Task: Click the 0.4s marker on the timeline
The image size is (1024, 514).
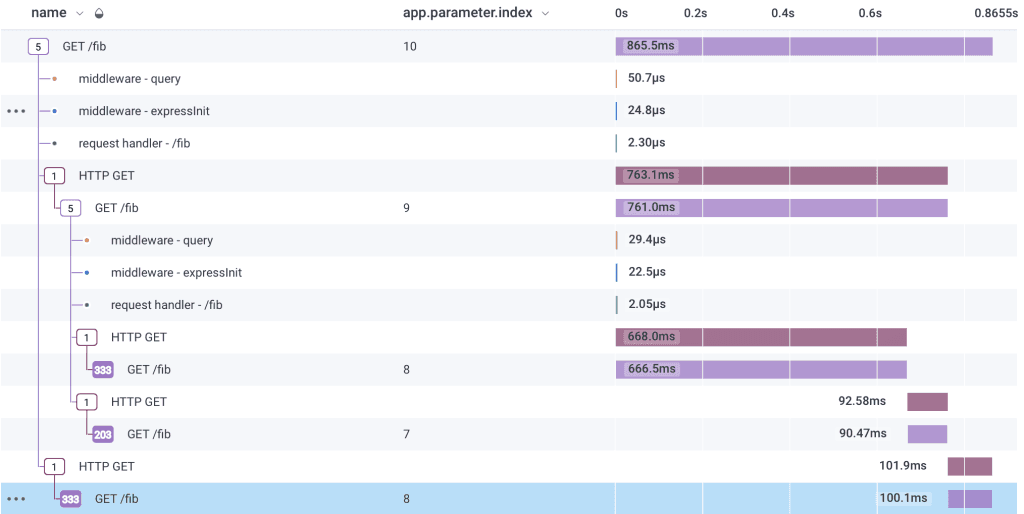Action: [782, 14]
